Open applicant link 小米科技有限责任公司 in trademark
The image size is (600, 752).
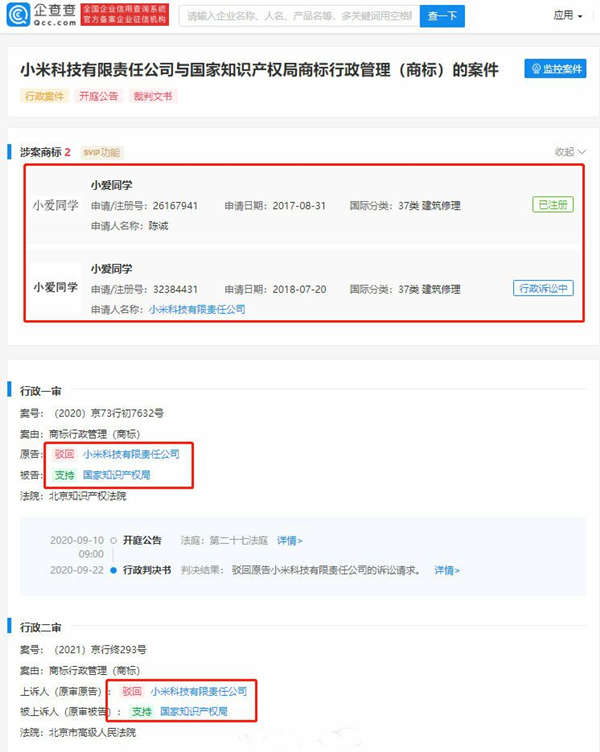coord(197,309)
